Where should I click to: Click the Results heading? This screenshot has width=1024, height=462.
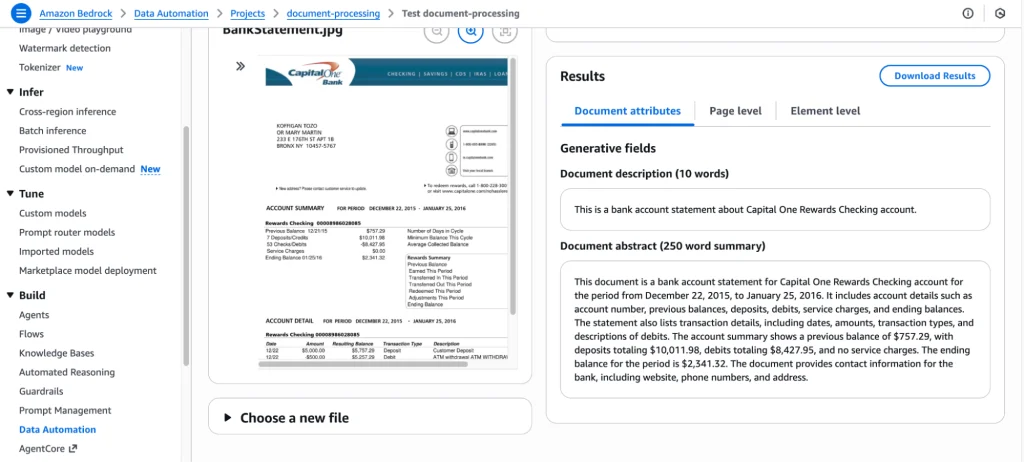[x=583, y=76]
